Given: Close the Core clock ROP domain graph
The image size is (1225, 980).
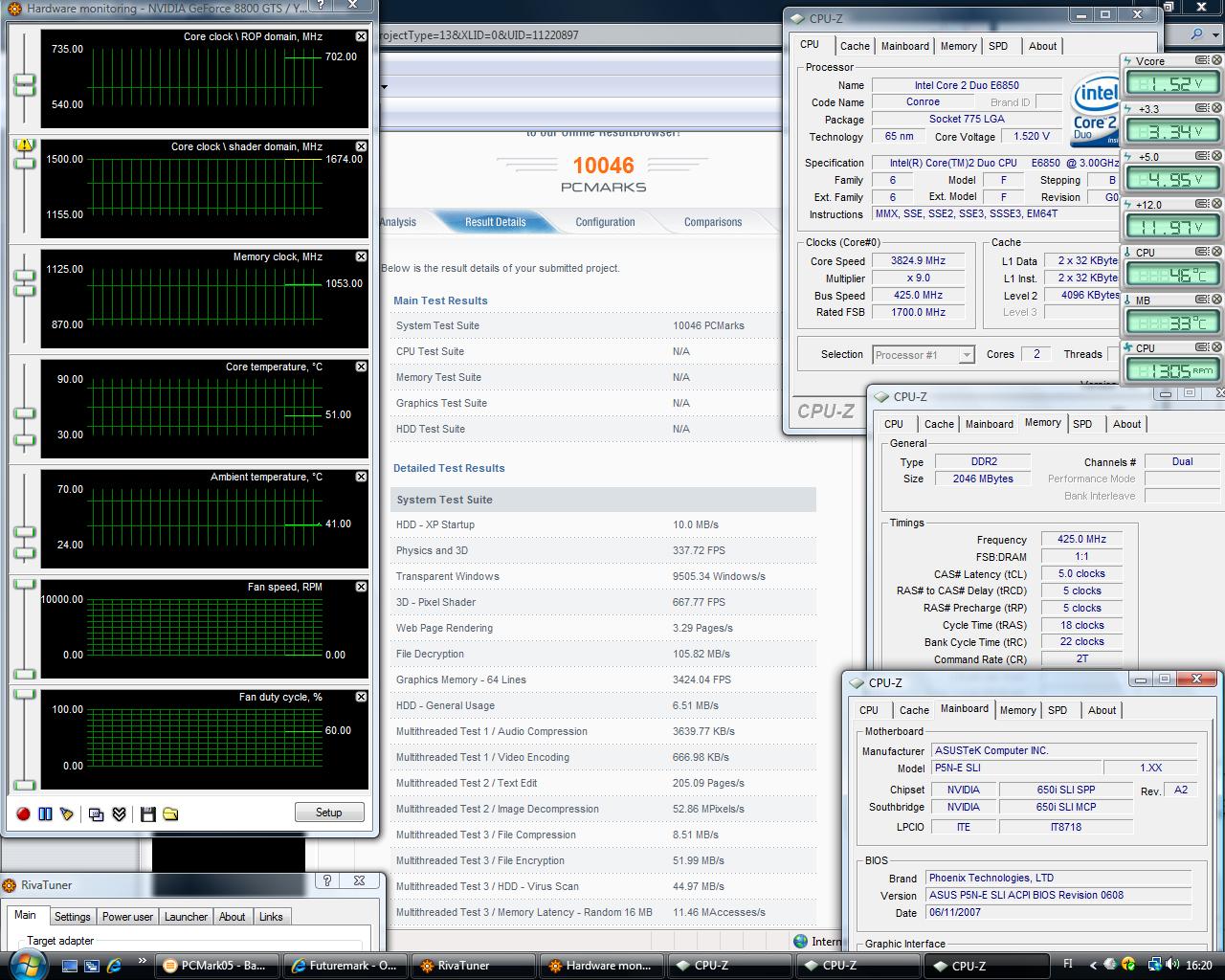Looking at the screenshot, I should 361,36.
